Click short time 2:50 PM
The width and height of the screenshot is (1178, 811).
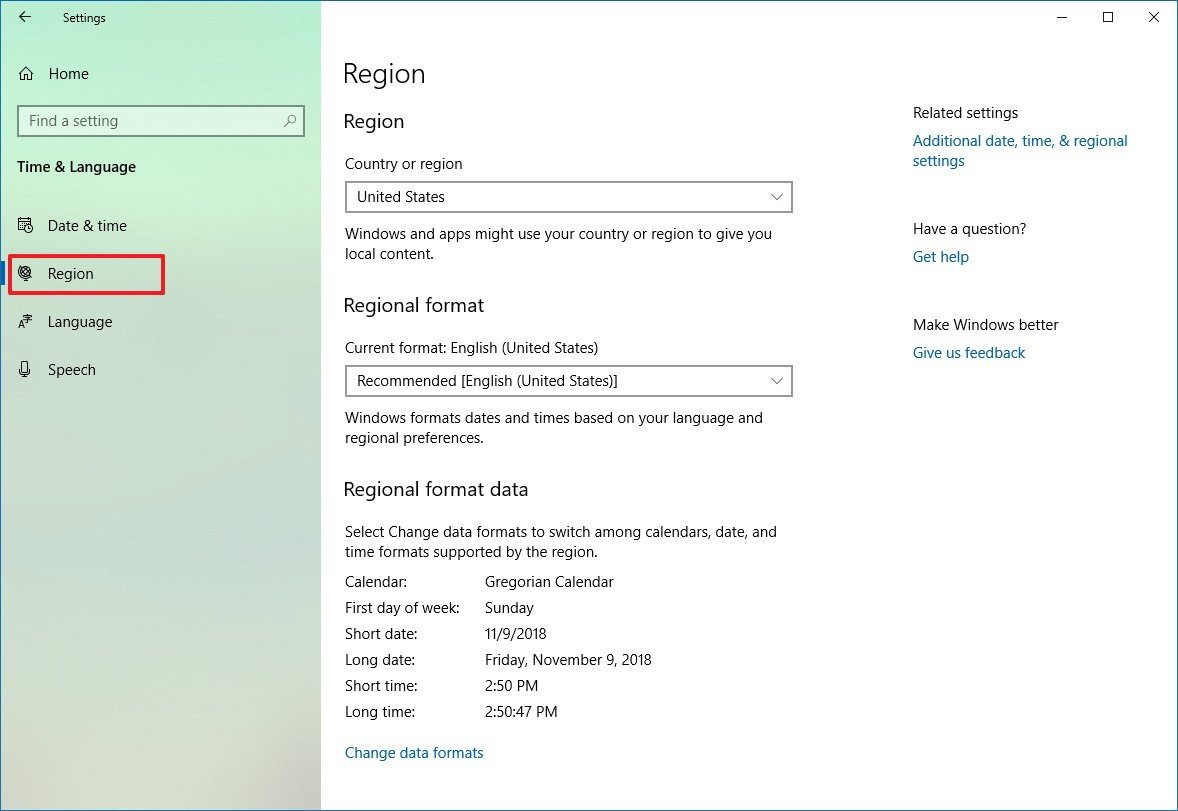tap(512, 685)
